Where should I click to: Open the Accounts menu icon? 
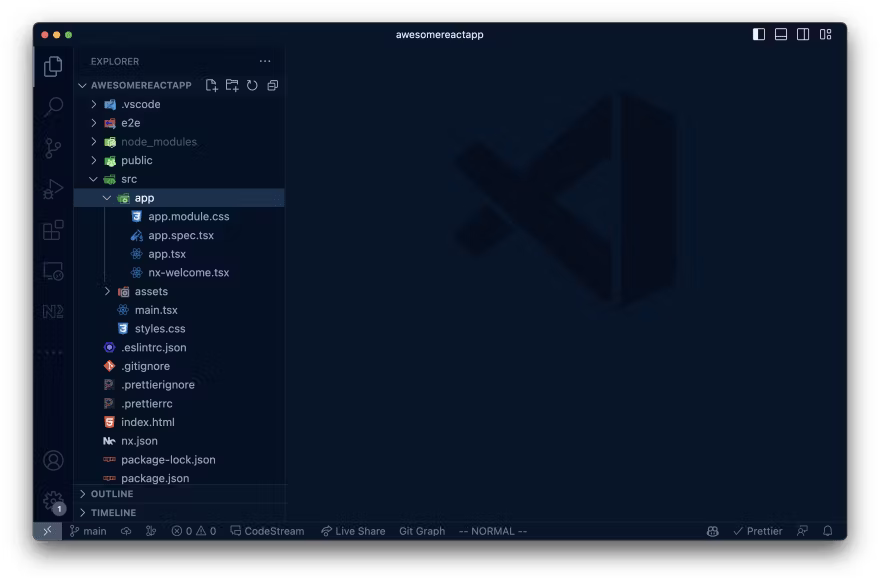53,461
